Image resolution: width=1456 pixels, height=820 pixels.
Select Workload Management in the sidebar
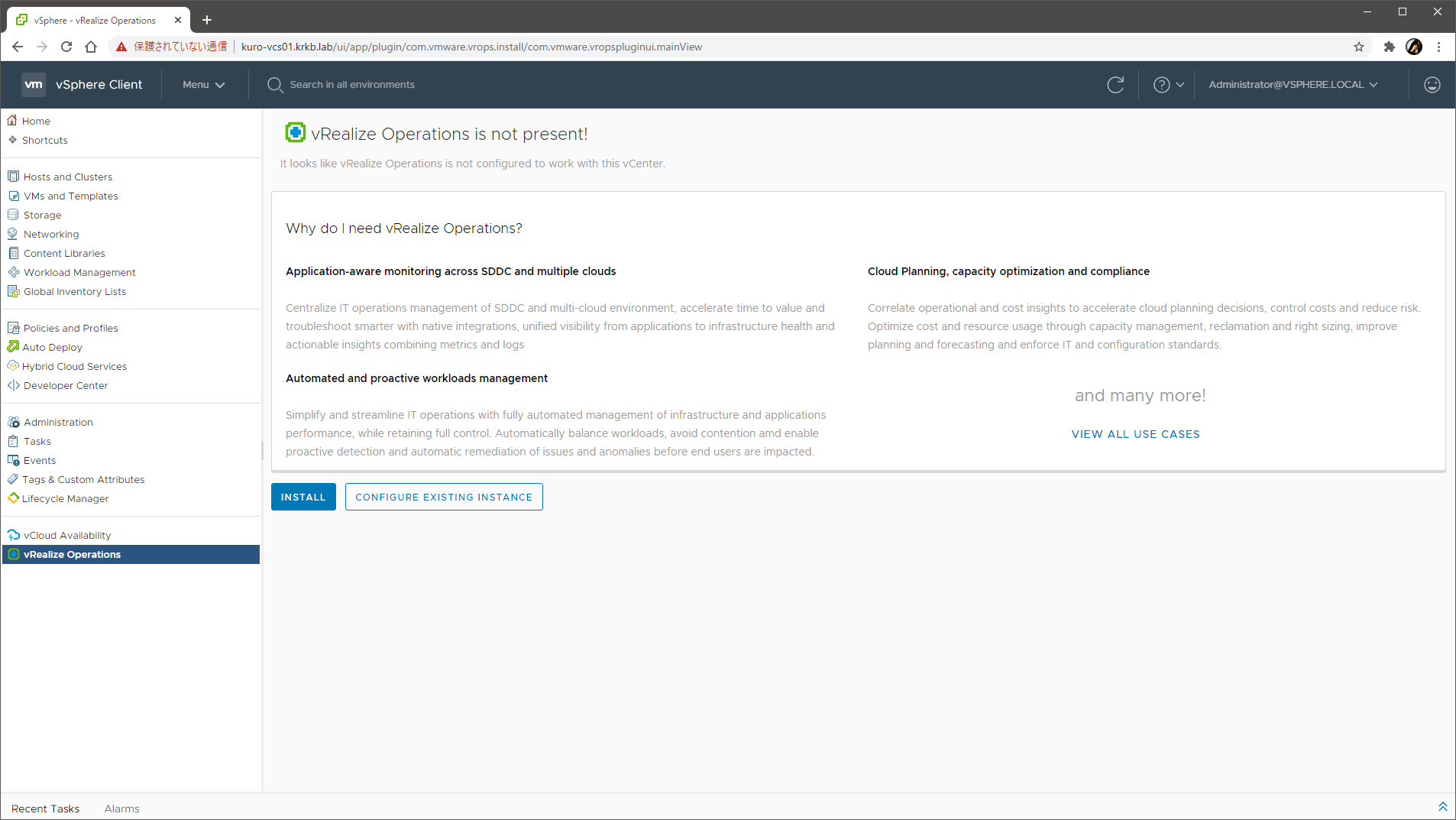click(x=79, y=272)
